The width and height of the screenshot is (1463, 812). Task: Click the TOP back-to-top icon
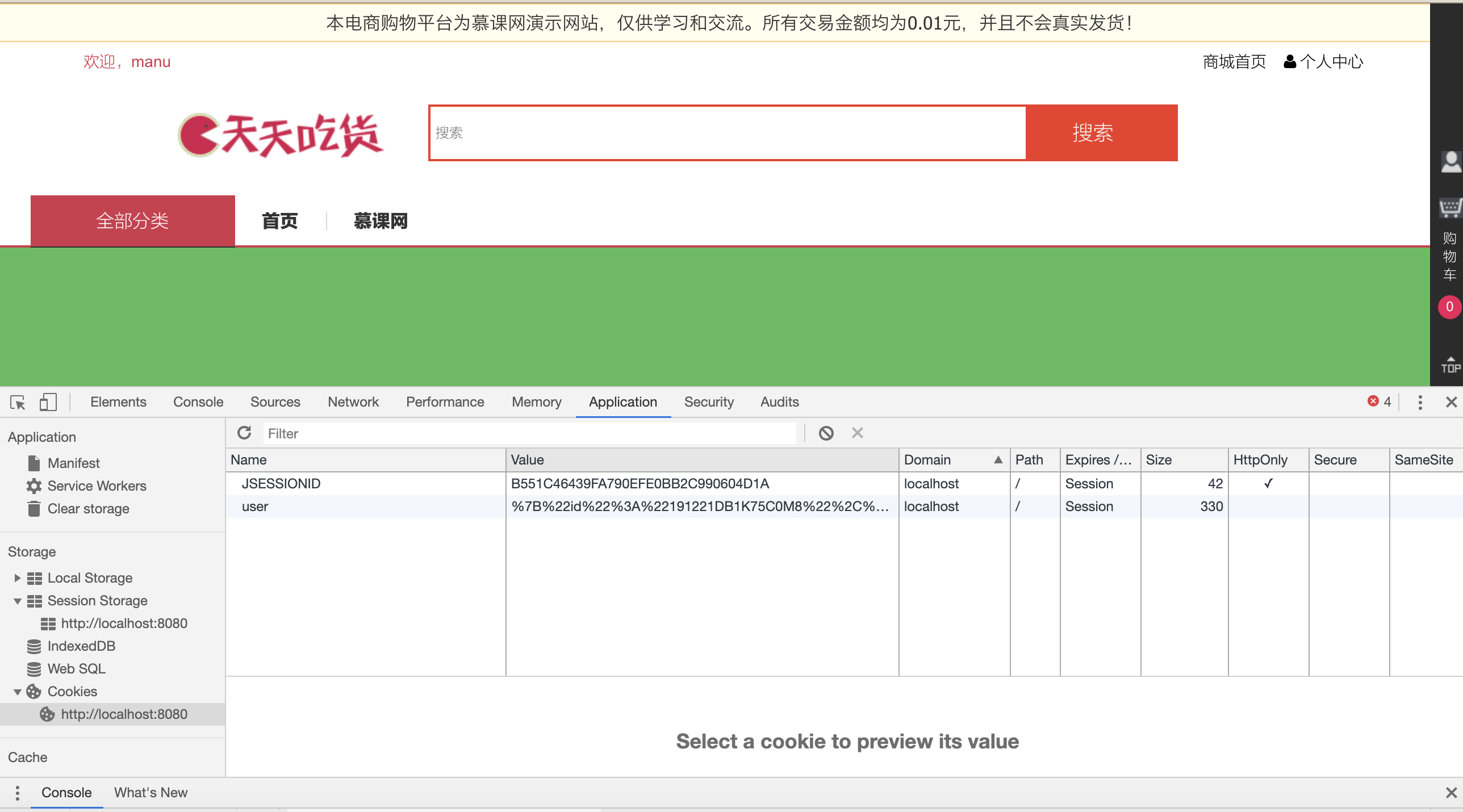[x=1450, y=365]
